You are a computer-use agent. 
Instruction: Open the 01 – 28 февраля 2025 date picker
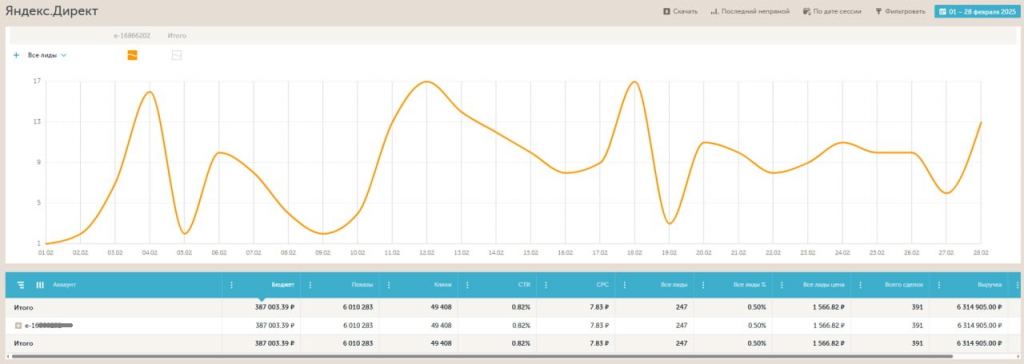(976, 11)
